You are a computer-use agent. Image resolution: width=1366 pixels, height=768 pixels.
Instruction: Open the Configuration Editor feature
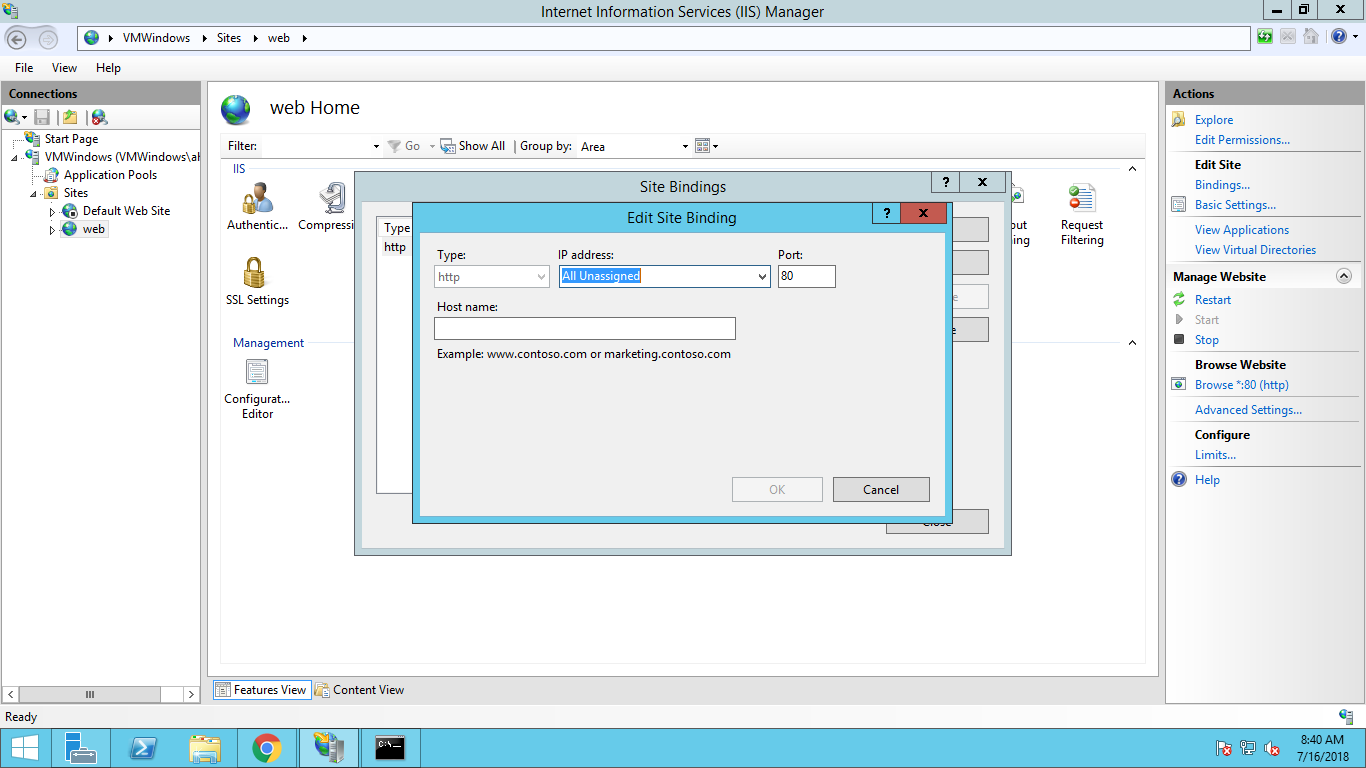coord(257,388)
